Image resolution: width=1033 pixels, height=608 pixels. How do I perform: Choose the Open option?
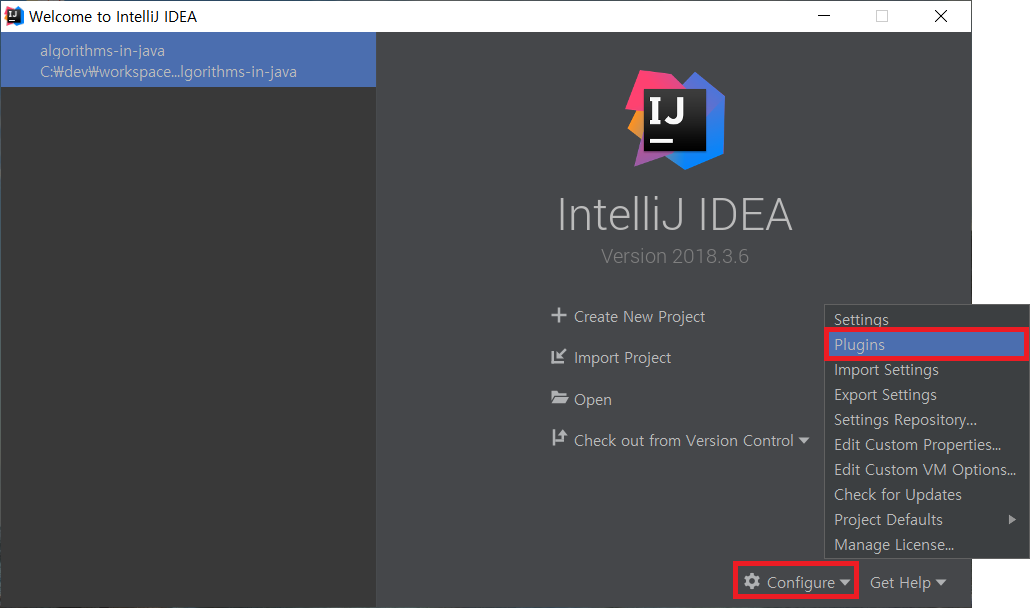[592, 400]
